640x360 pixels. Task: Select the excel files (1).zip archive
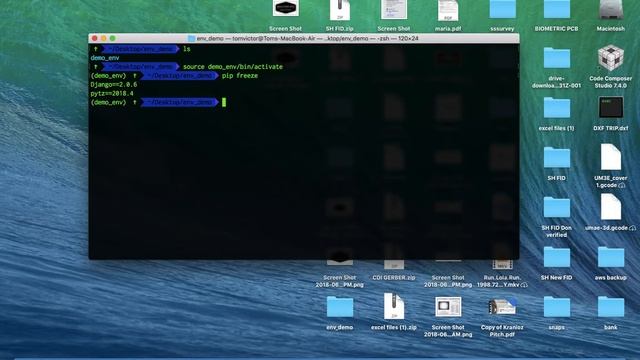(393, 306)
